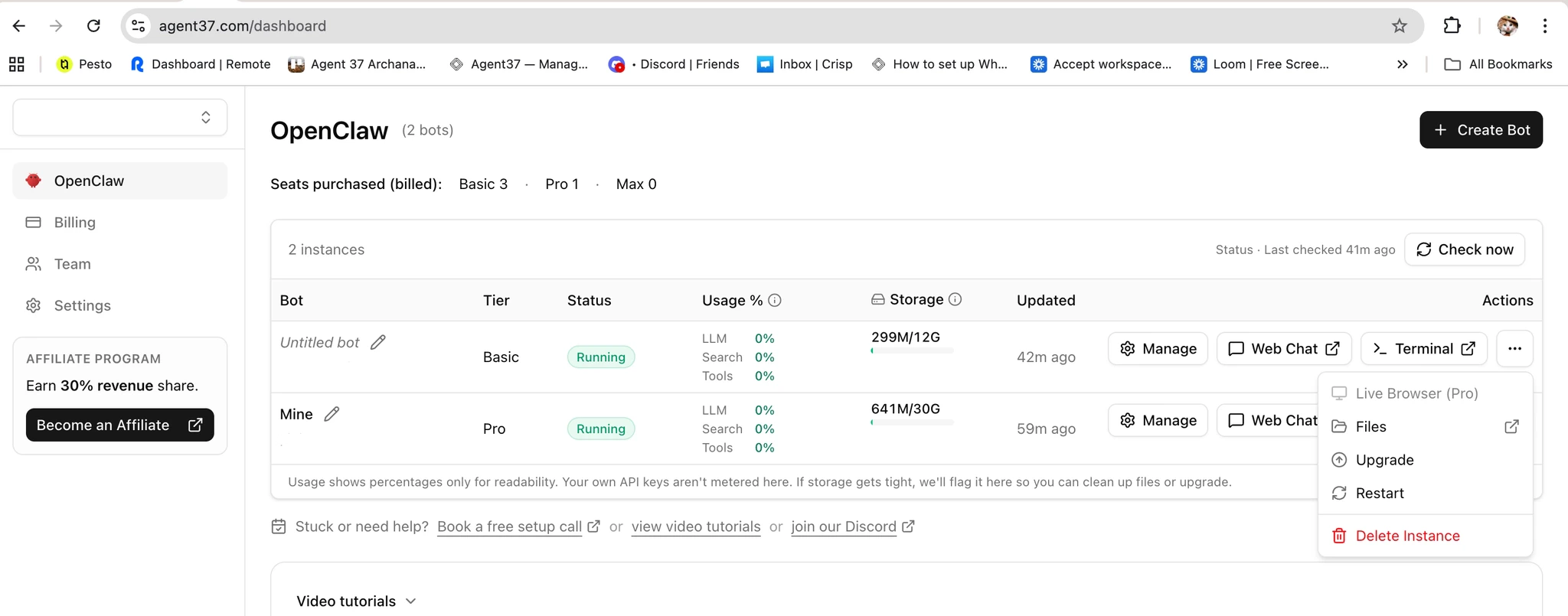Screen dimensions: 1568x616
Task: Go back using browser back arrow
Action: [x=19, y=26]
